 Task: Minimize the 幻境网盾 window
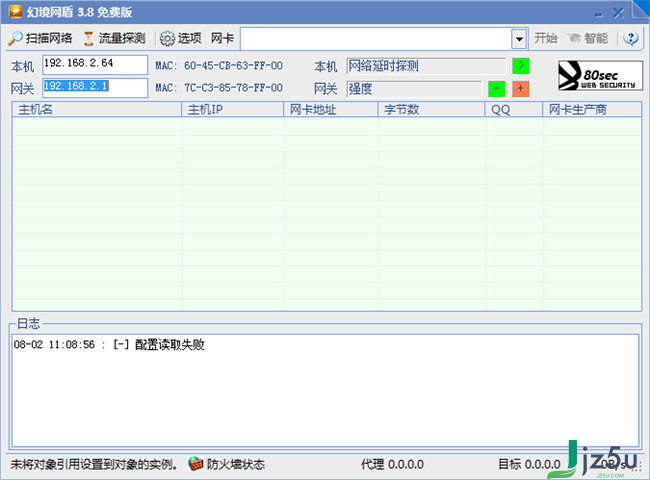tap(598, 14)
